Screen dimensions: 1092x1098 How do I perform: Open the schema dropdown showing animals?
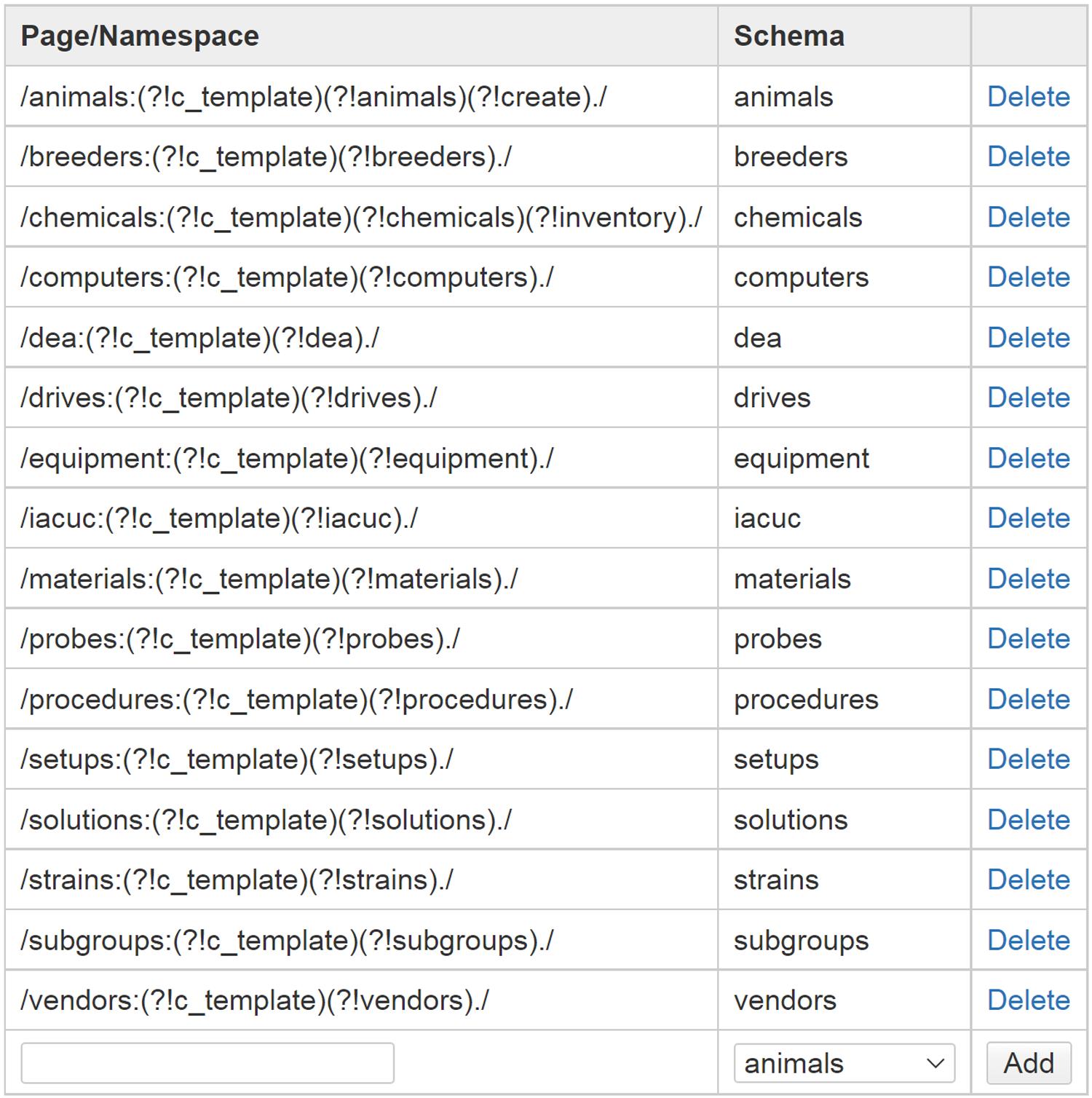[x=844, y=1063]
